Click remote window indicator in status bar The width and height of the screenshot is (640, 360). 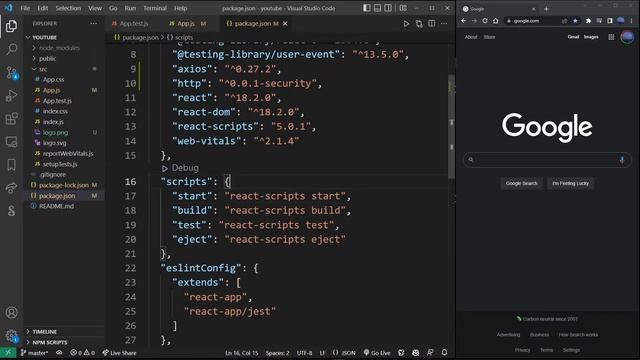tap(8, 353)
